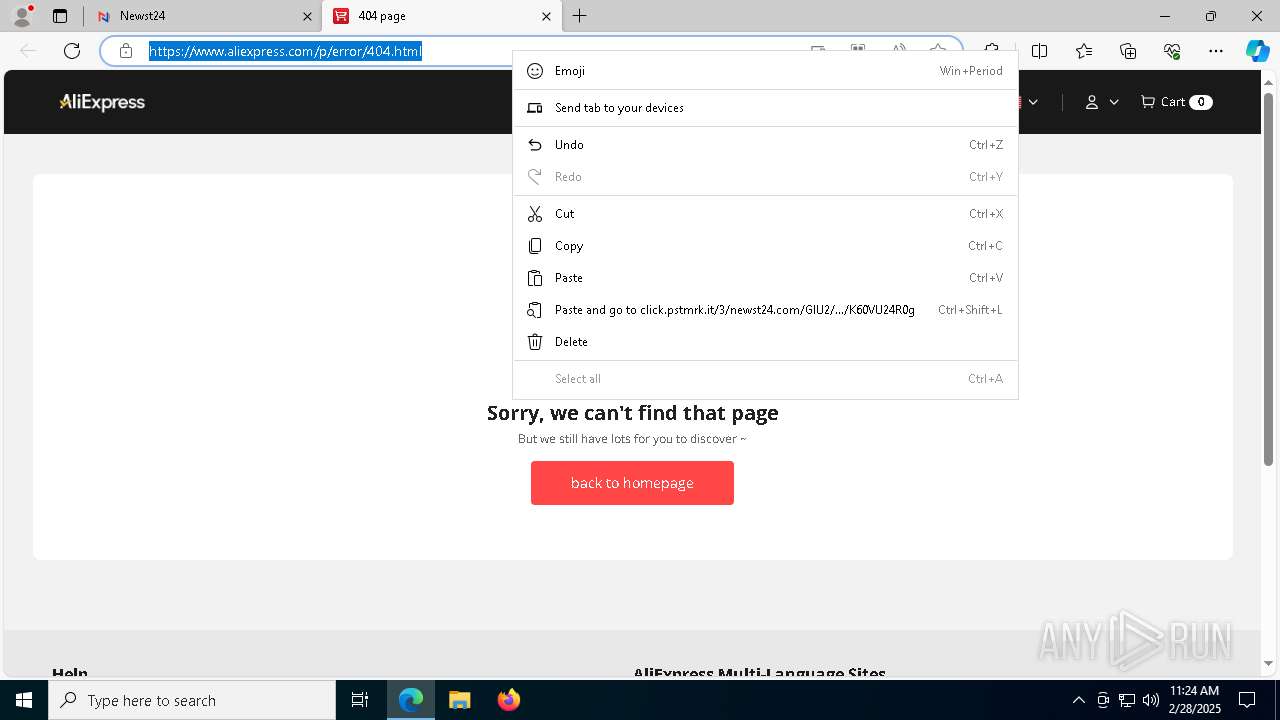The width and height of the screenshot is (1280, 720).
Task: Launch Copilot from the Edge toolbar
Action: pyautogui.click(x=1257, y=51)
